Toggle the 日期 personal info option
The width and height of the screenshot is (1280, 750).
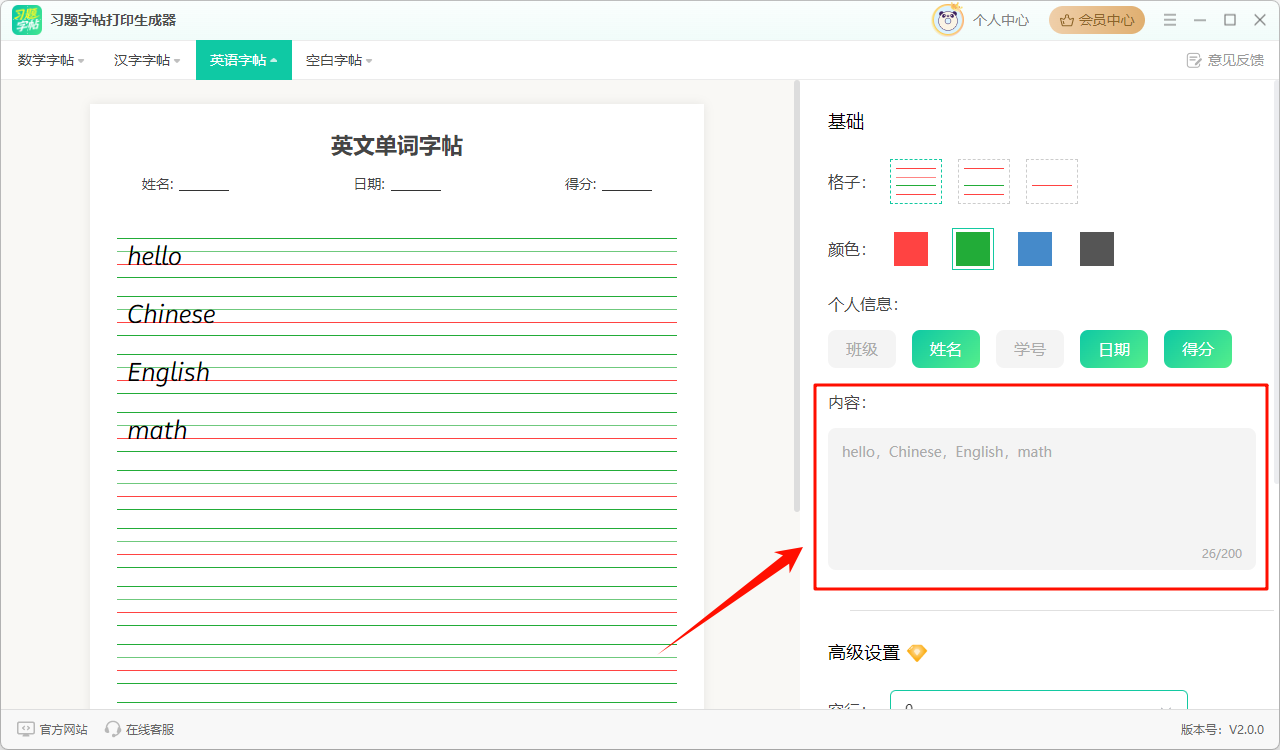pyautogui.click(x=1114, y=349)
